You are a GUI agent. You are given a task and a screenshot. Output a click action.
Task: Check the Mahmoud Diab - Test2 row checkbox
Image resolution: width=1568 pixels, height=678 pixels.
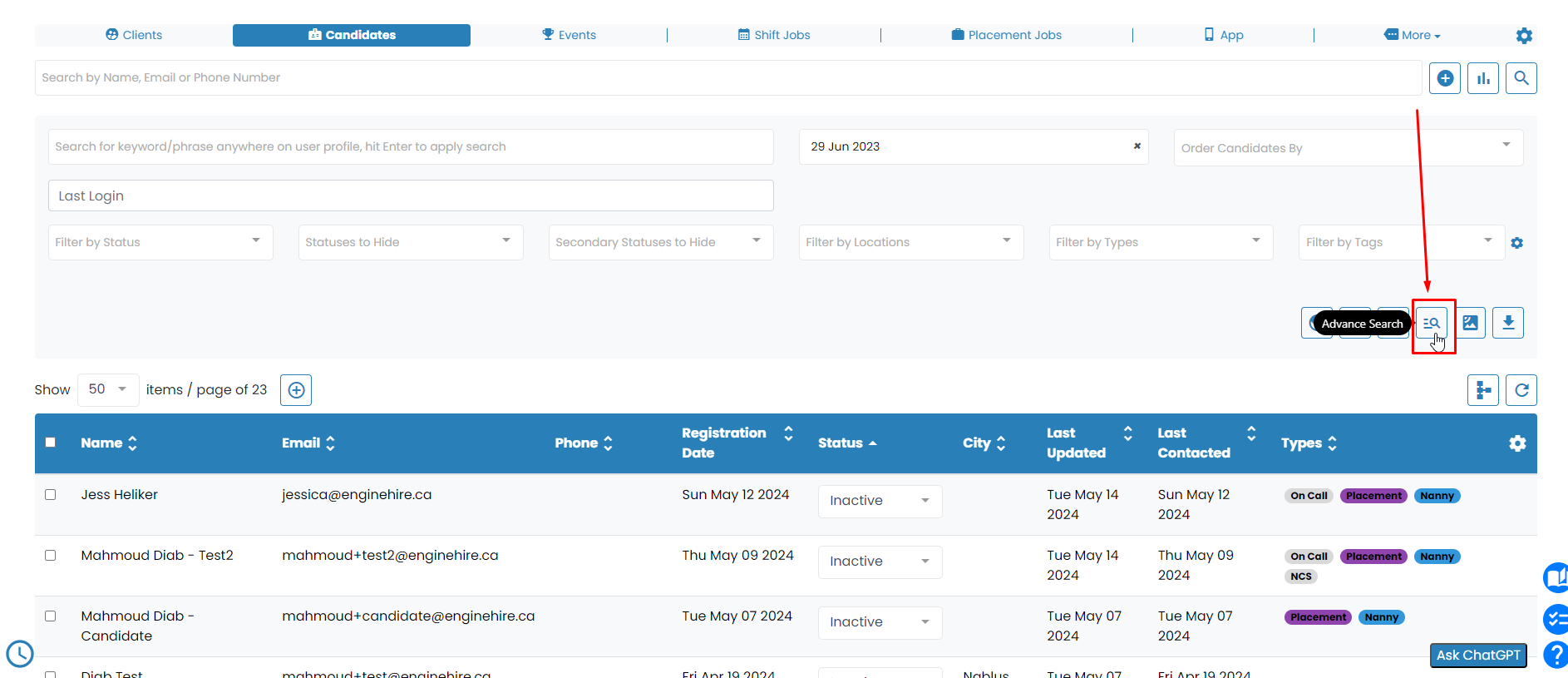51,556
